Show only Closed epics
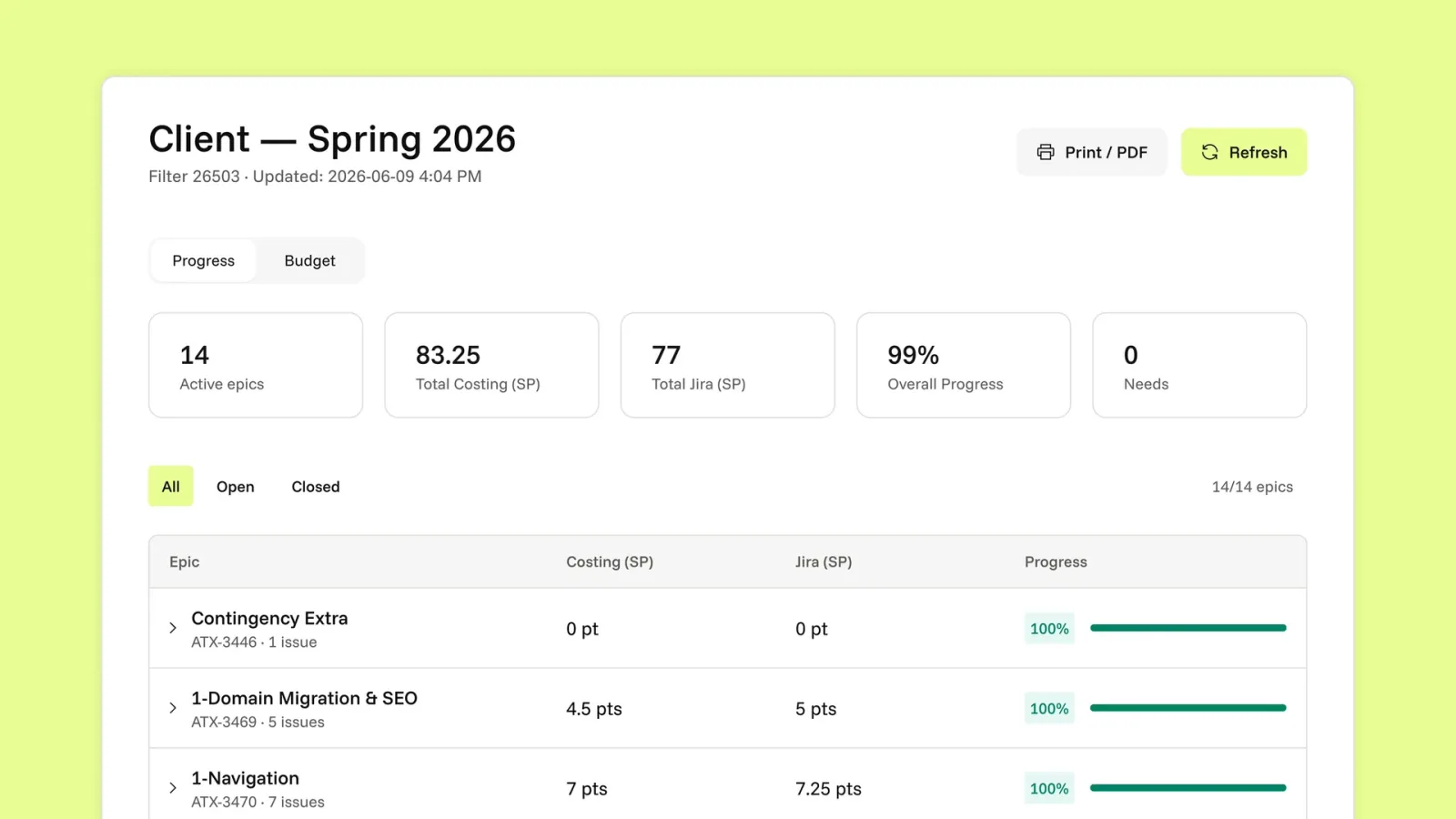 click(316, 486)
